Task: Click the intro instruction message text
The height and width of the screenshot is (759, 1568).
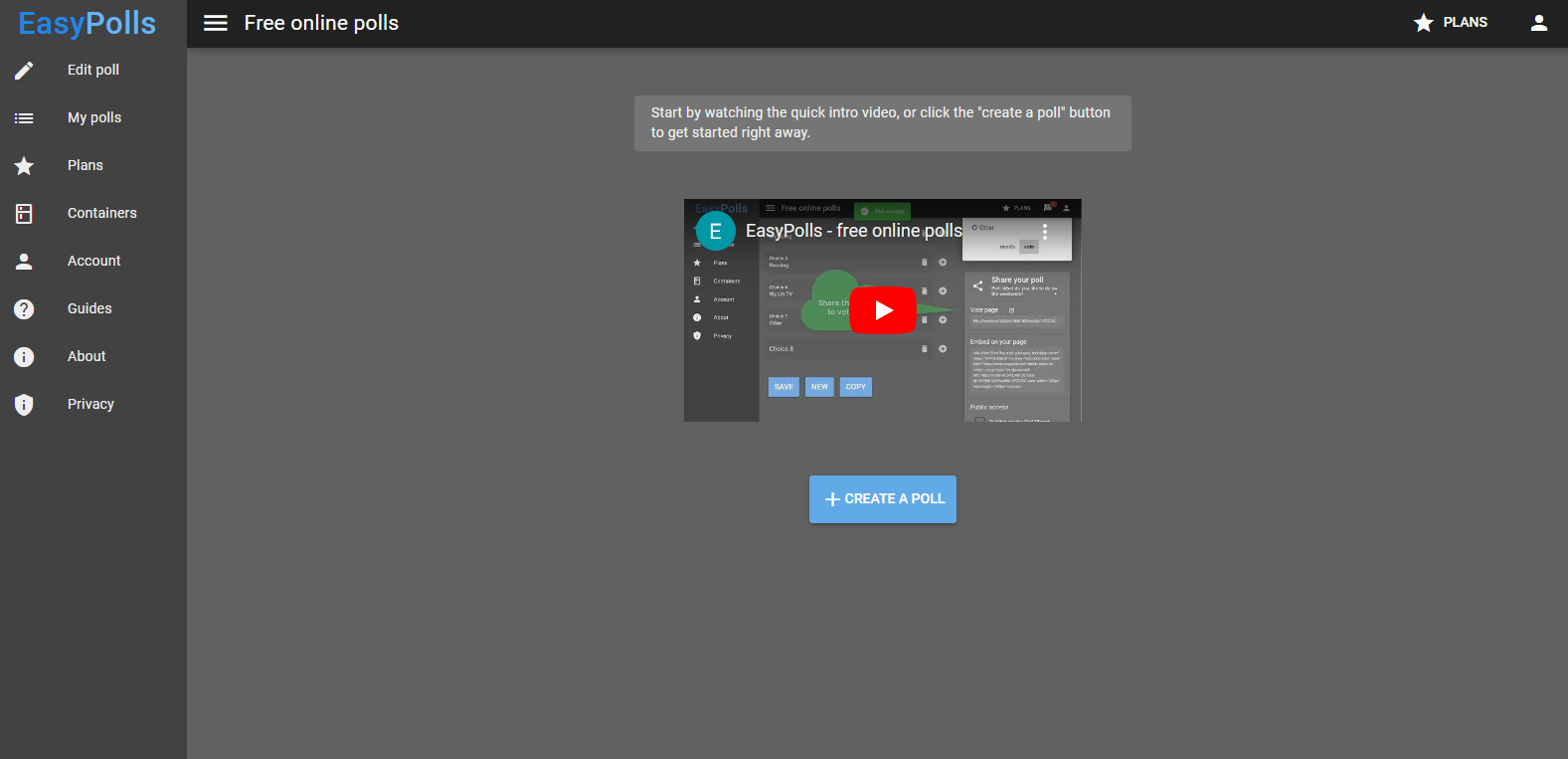Action: pyautogui.click(x=881, y=122)
